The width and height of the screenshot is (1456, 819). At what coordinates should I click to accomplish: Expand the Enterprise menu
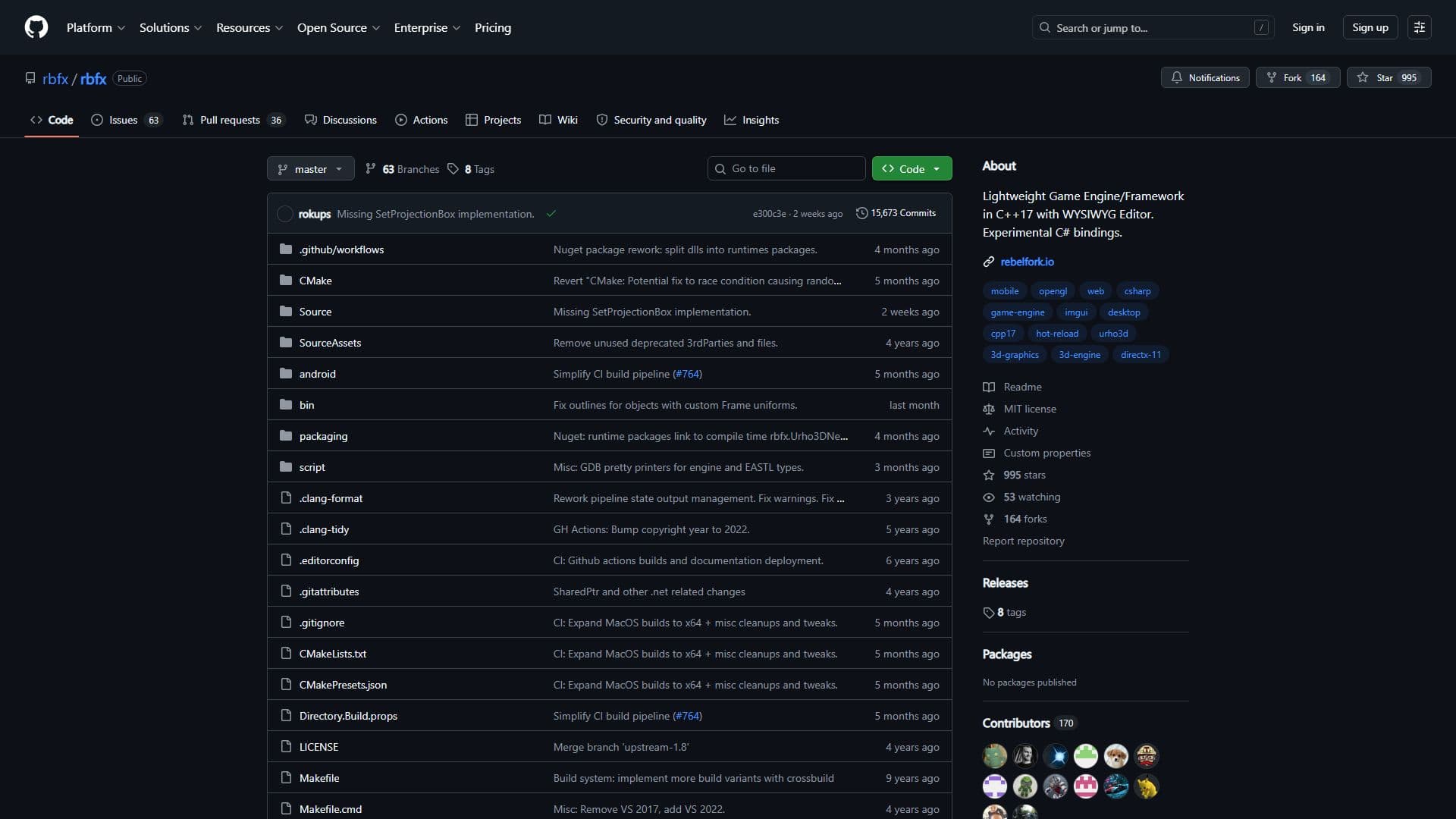click(427, 27)
